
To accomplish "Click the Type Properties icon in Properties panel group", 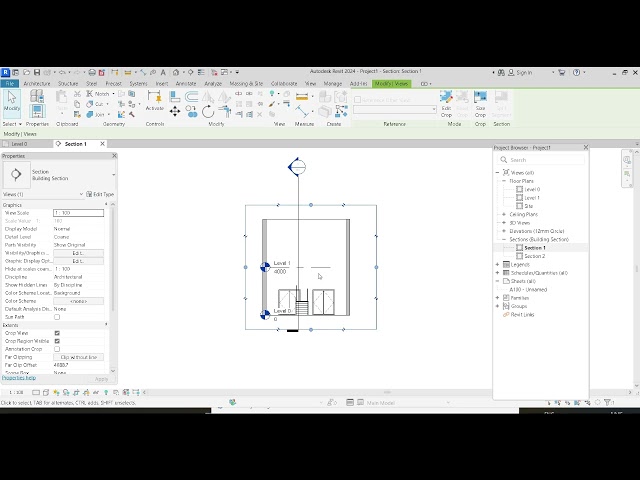I will click(x=37, y=96).
